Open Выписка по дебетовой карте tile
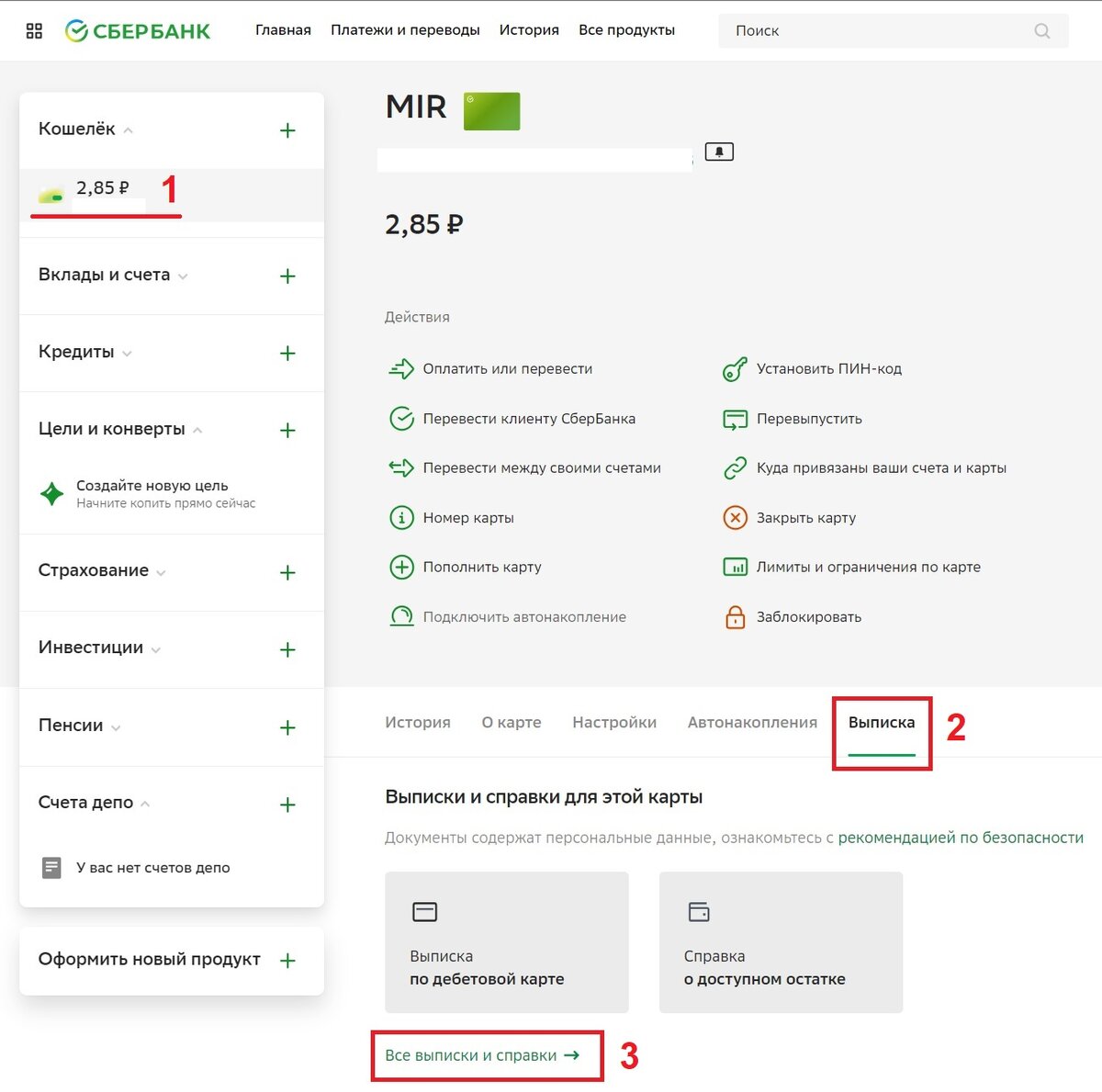 click(x=507, y=942)
